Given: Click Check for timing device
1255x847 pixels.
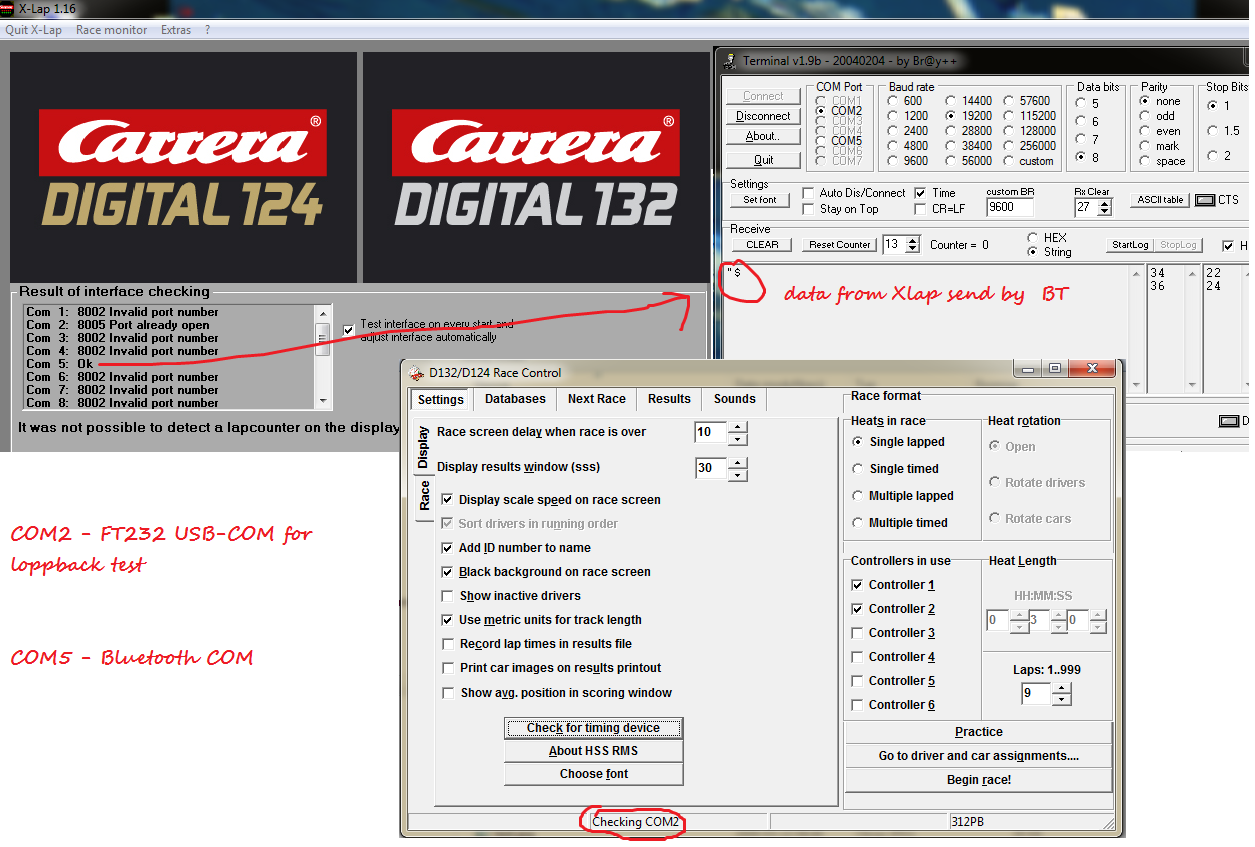Looking at the screenshot, I should pyautogui.click(x=594, y=728).
